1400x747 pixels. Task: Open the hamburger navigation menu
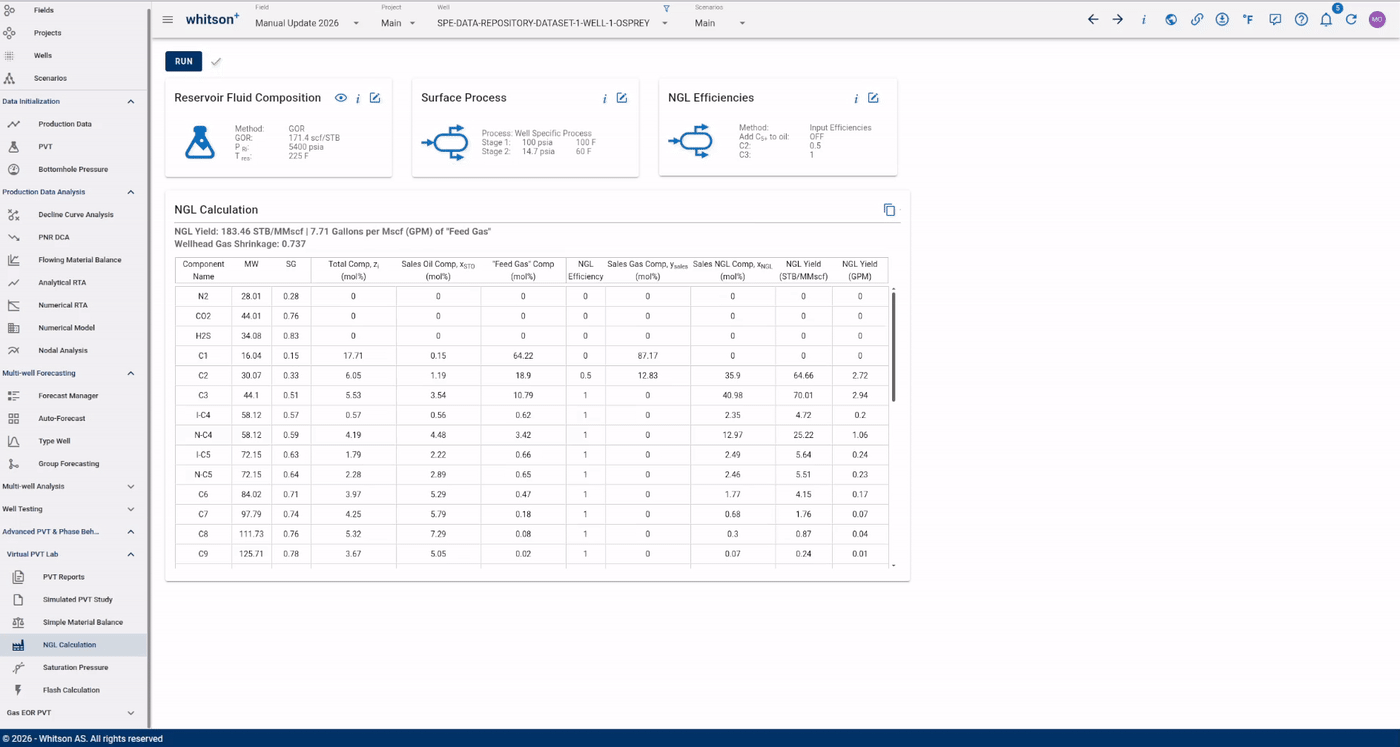click(168, 20)
